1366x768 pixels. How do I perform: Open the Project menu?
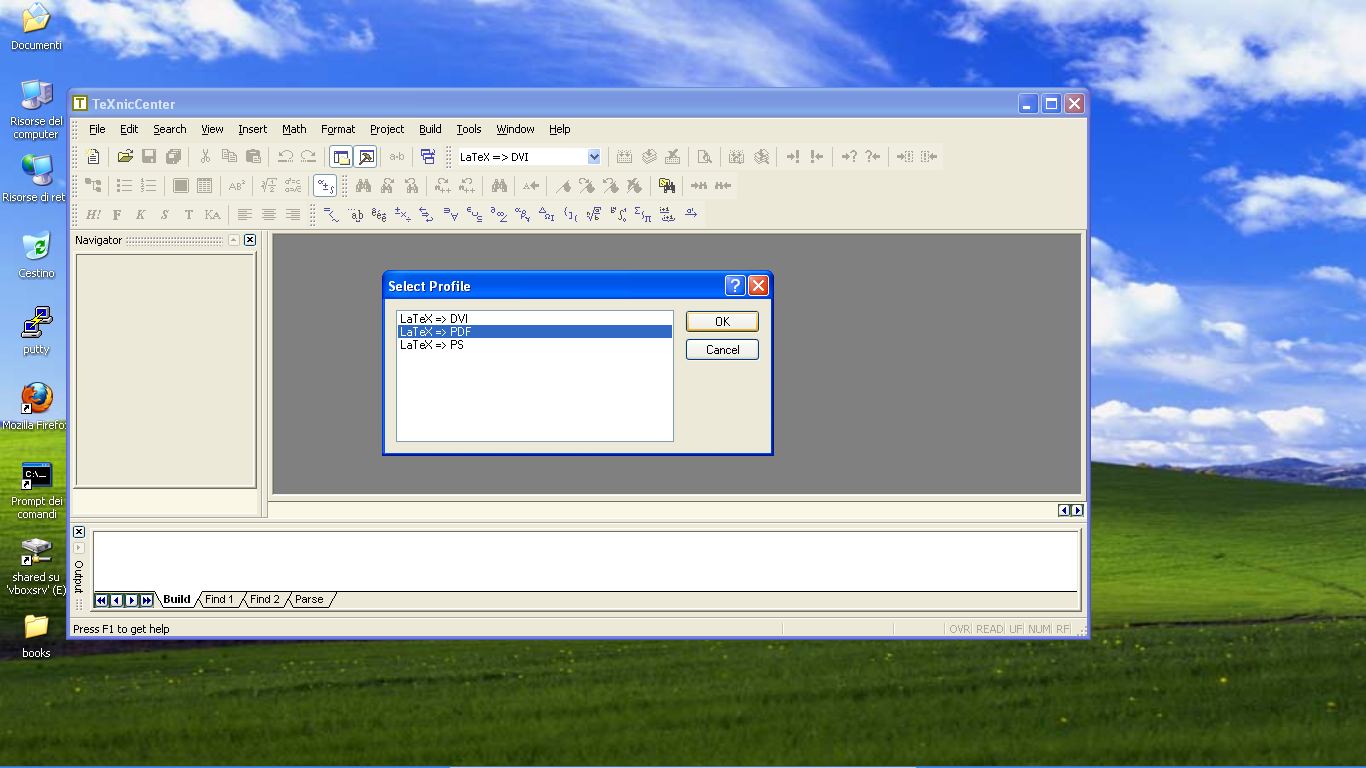point(387,129)
